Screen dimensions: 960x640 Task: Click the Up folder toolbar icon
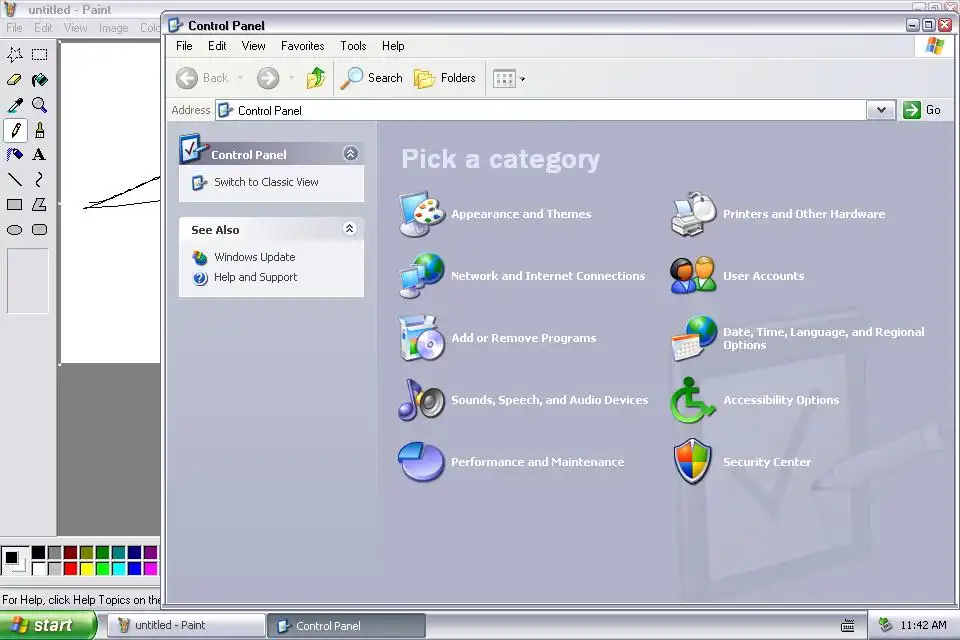pyautogui.click(x=316, y=78)
